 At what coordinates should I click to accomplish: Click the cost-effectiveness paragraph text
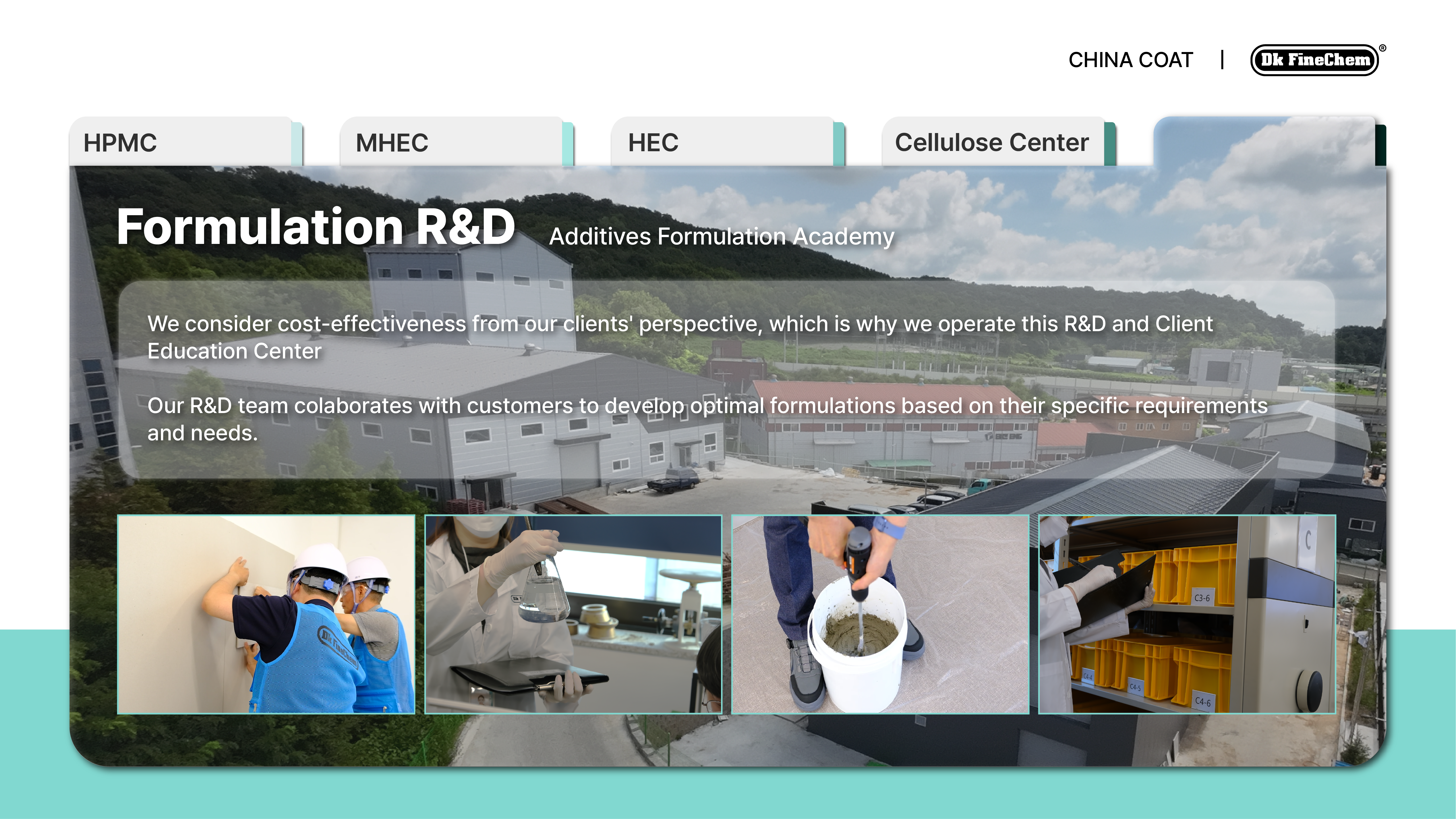pos(680,337)
